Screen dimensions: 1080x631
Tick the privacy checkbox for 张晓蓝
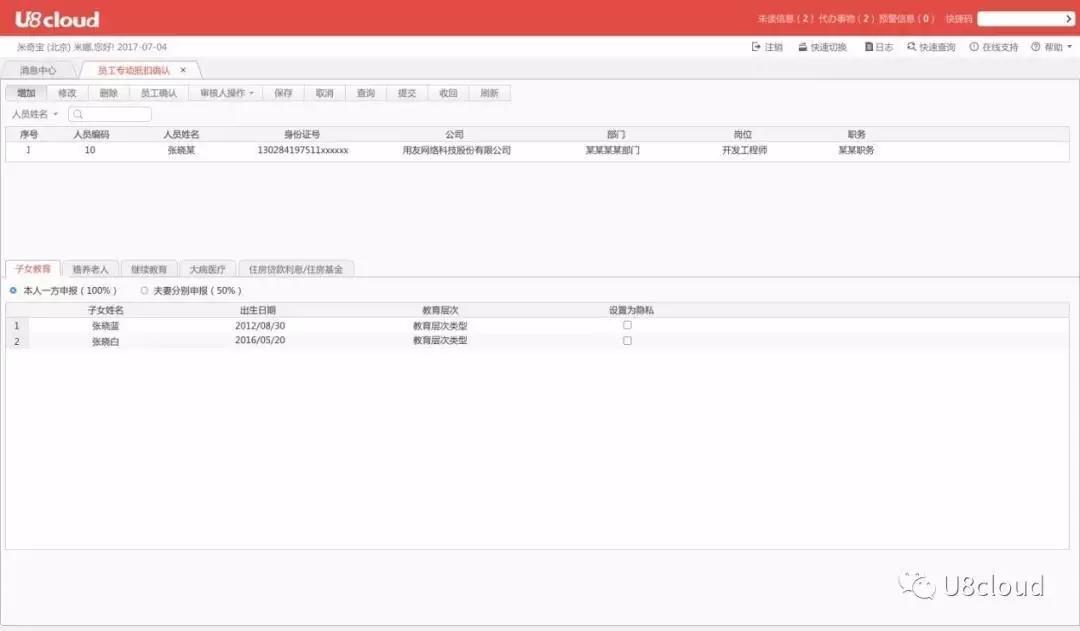(x=627, y=325)
